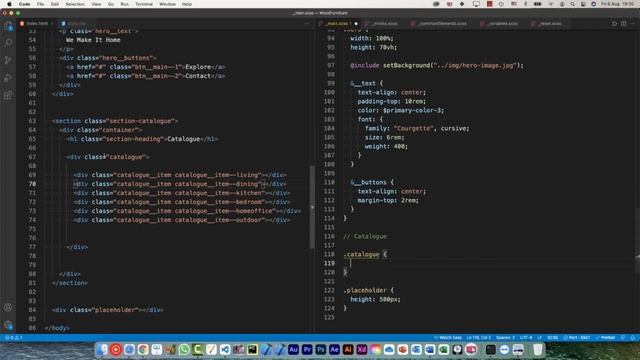
Task: Click the Ln, Col cursor position indicator
Action: (478, 338)
